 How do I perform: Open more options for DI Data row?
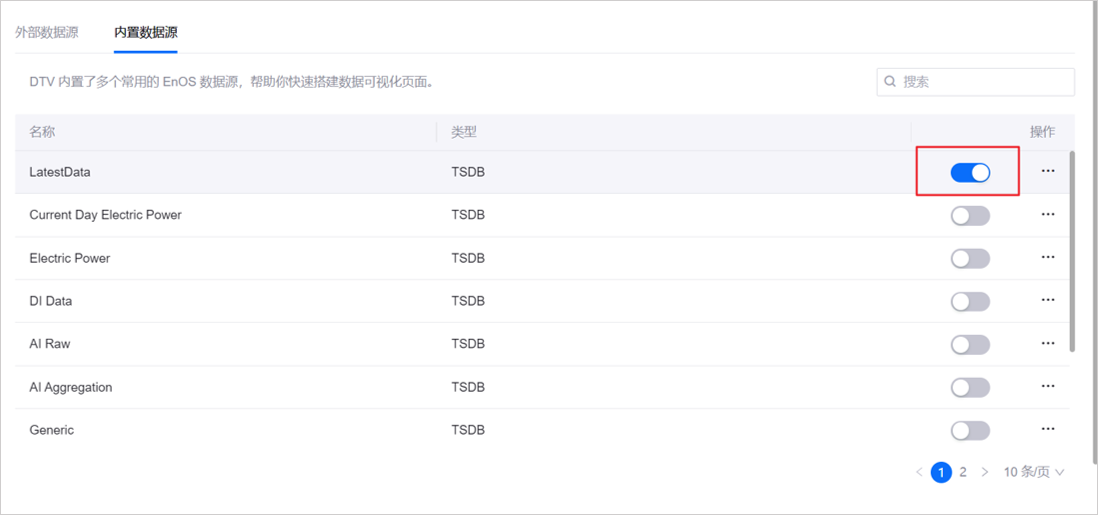tap(1047, 300)
